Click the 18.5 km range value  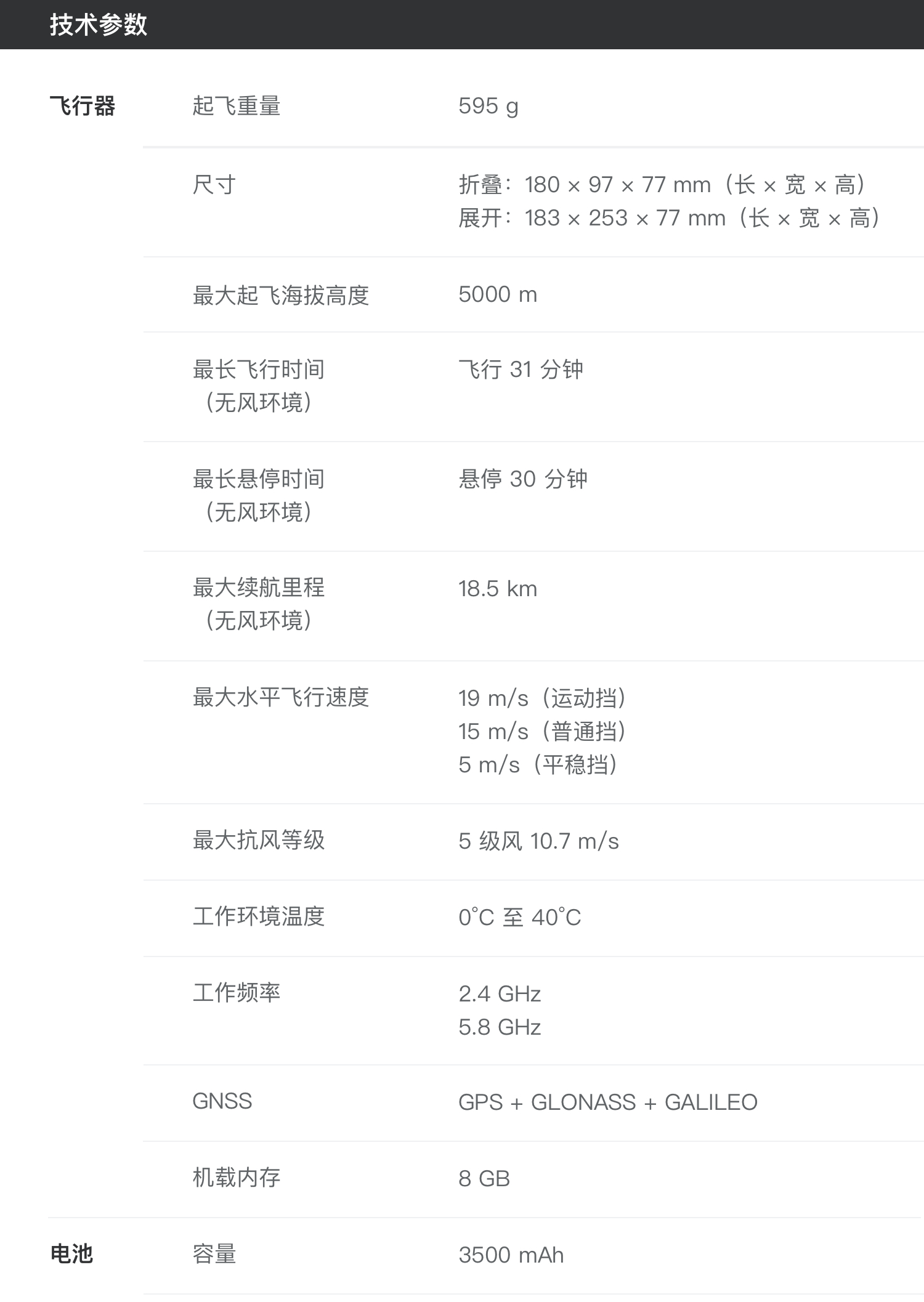(498, 589)
